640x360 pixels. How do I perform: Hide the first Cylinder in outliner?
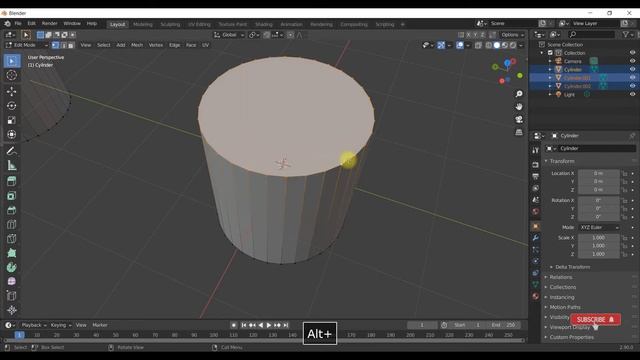pos(632,69)
